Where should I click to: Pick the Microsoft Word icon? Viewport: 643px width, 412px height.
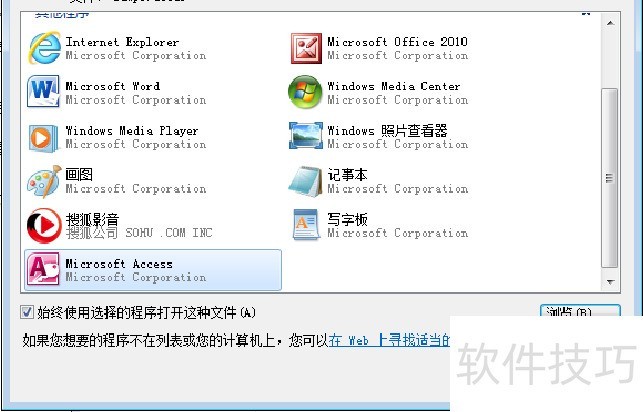[43, 91]
